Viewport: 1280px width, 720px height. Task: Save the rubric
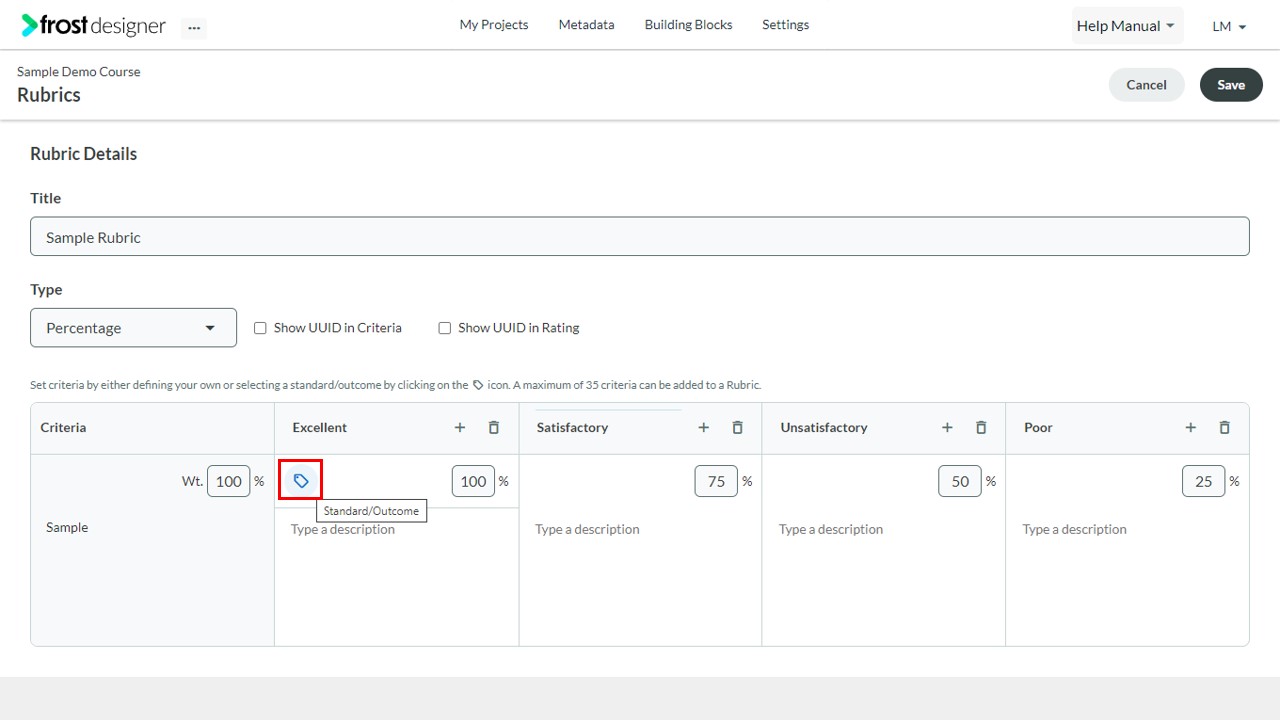pos(1231,85)
